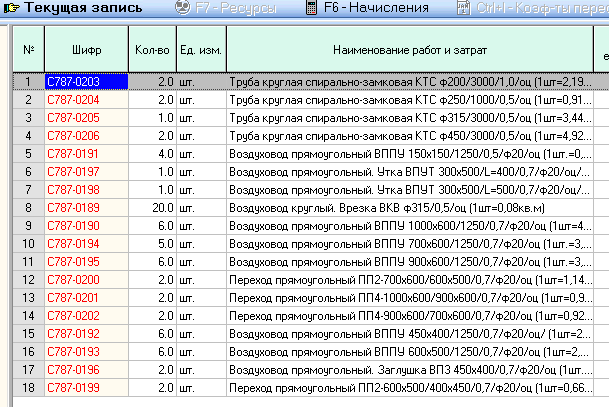Click the name Переход ПП4-1000х600/900х600
This screenshot has width=609, height=407.
click(410, 297)
